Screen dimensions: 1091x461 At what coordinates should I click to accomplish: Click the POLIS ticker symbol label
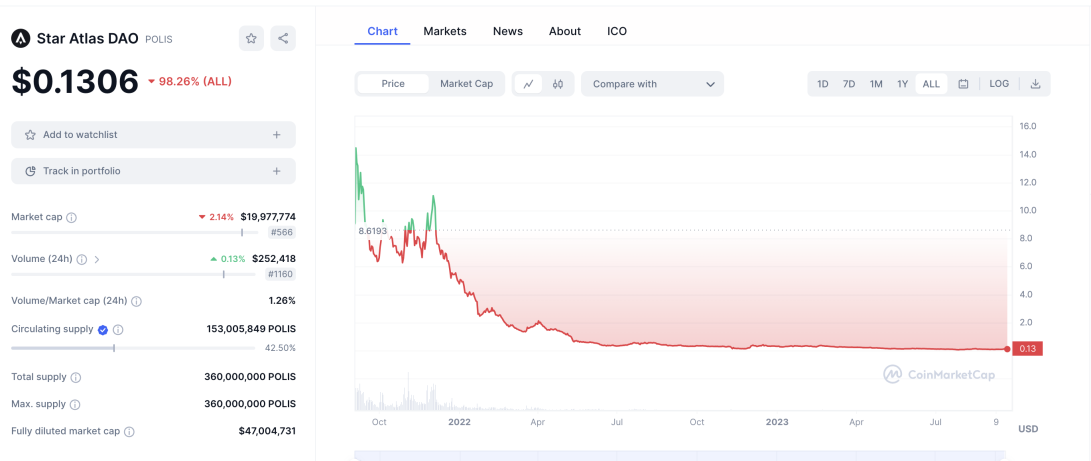[x=159, y=40]
